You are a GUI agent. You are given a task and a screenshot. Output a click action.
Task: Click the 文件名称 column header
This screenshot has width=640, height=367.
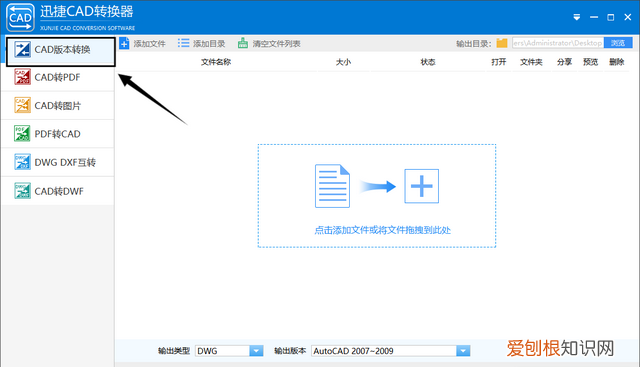216,62
